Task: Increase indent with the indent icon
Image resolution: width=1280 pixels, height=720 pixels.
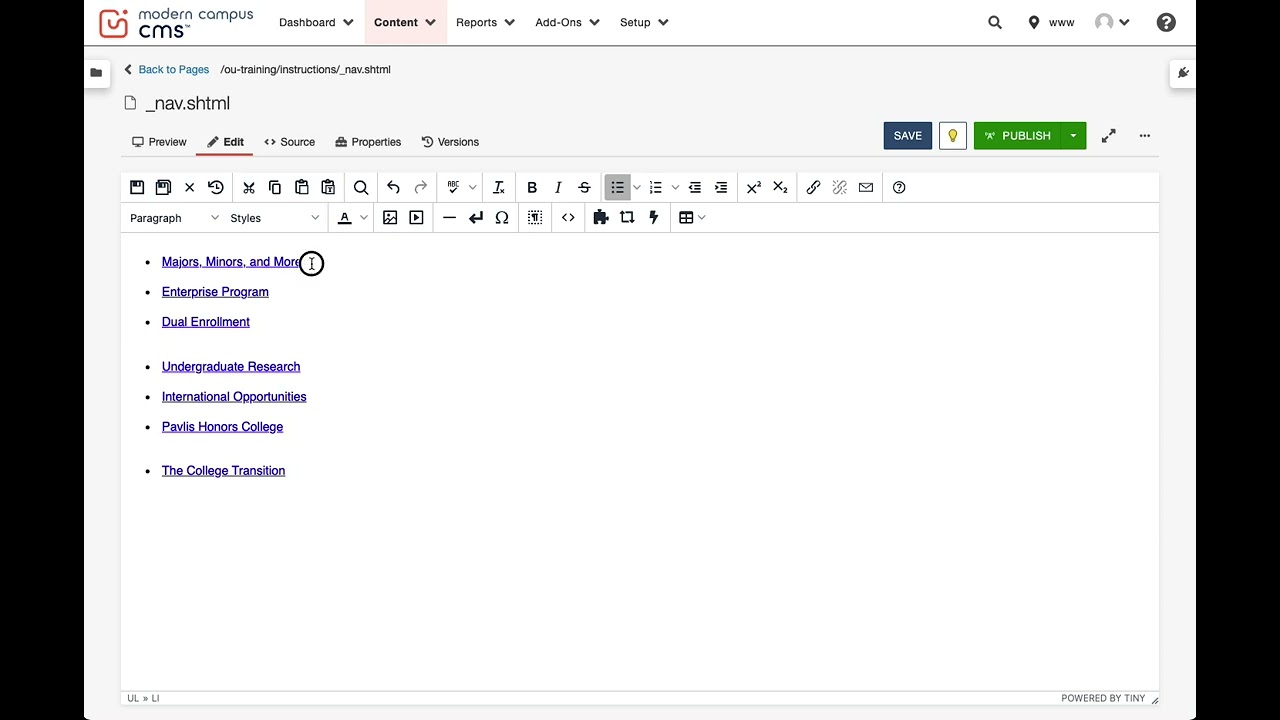Action: (x=720, y=187)
